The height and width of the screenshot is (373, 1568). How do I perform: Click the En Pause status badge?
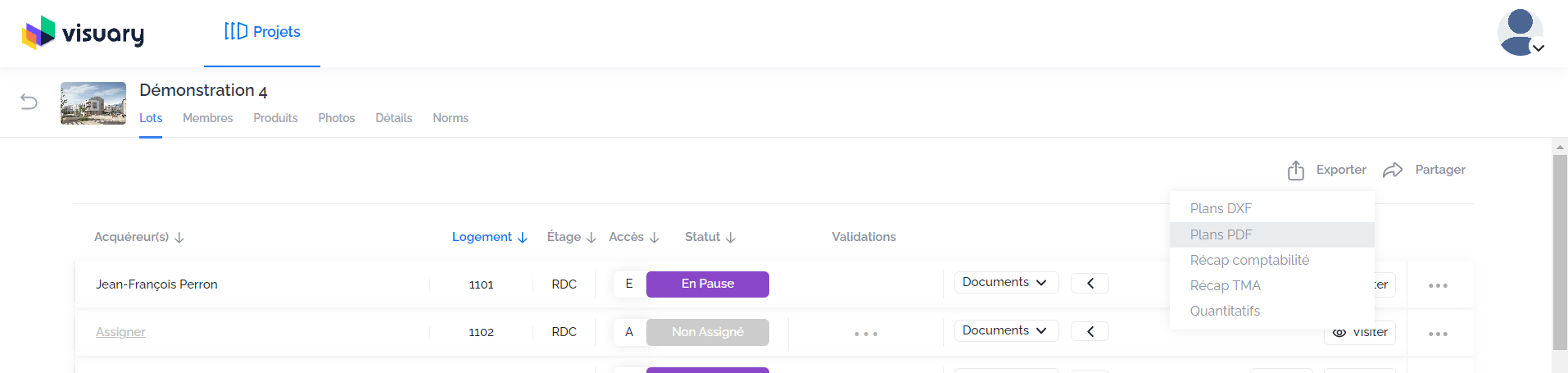click(708, 284)
